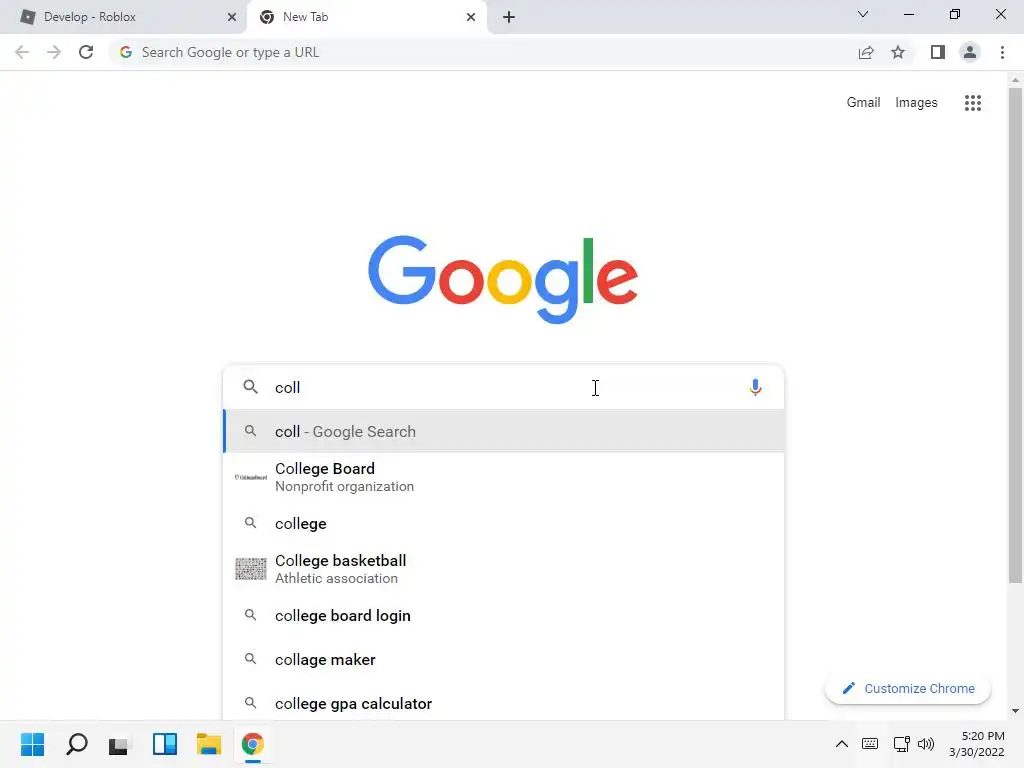Viewport: 1024px width, 768px height.
Task: Click the browser forward arrow
Action: coord(54,52)
